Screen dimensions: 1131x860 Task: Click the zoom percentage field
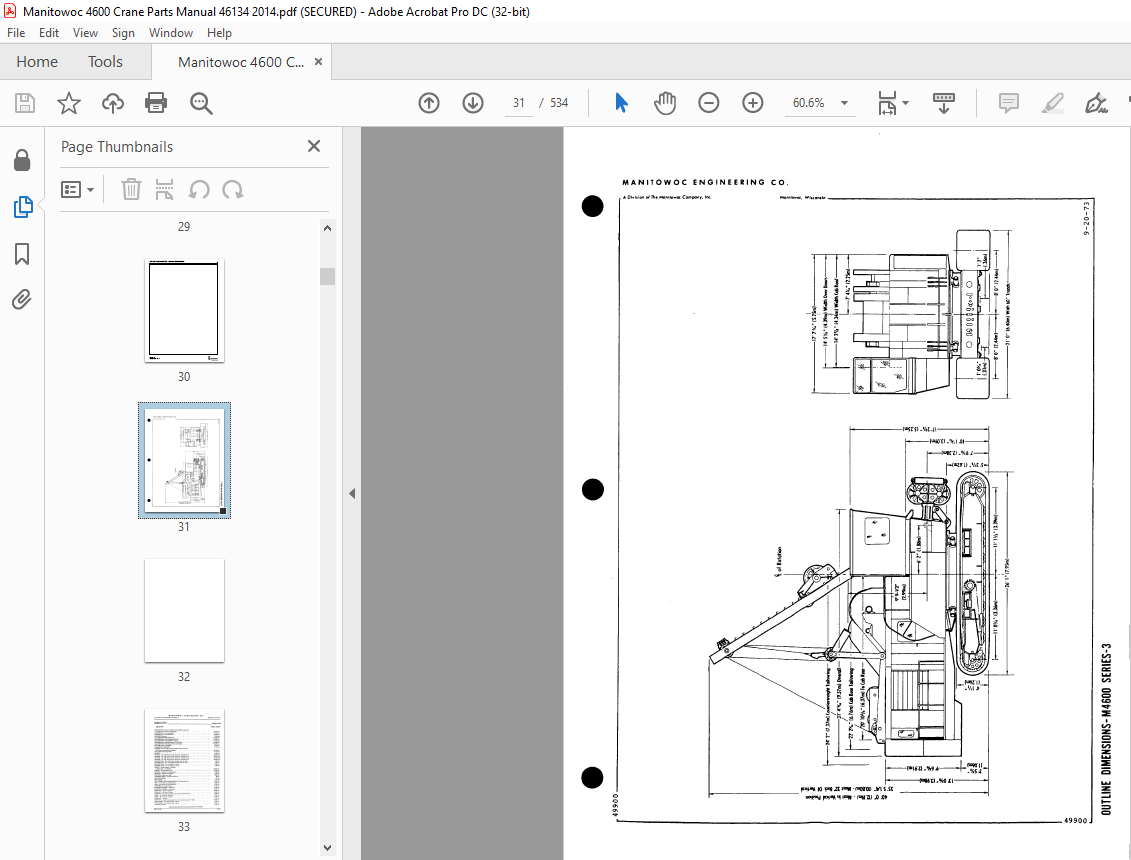tap(809, 103)
